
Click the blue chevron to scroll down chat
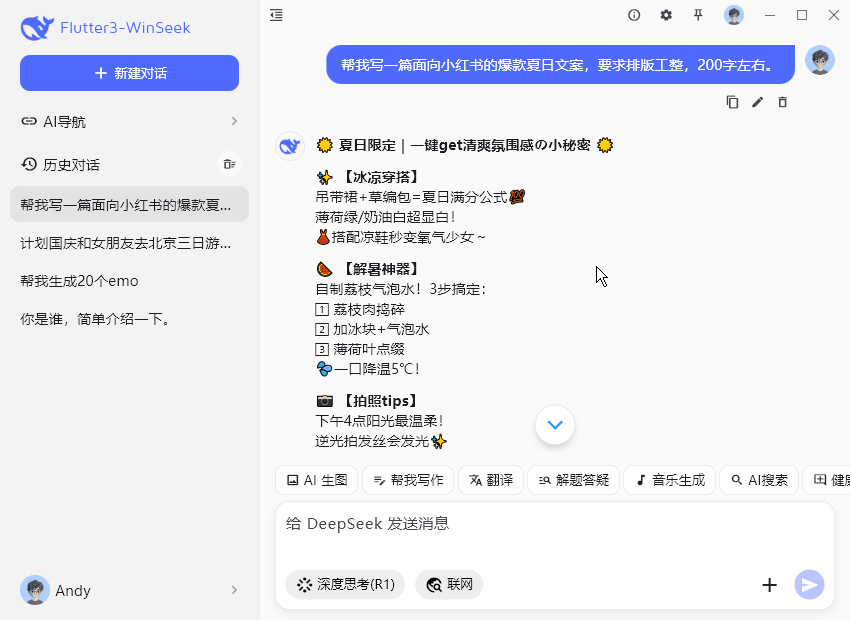(555, 424)
